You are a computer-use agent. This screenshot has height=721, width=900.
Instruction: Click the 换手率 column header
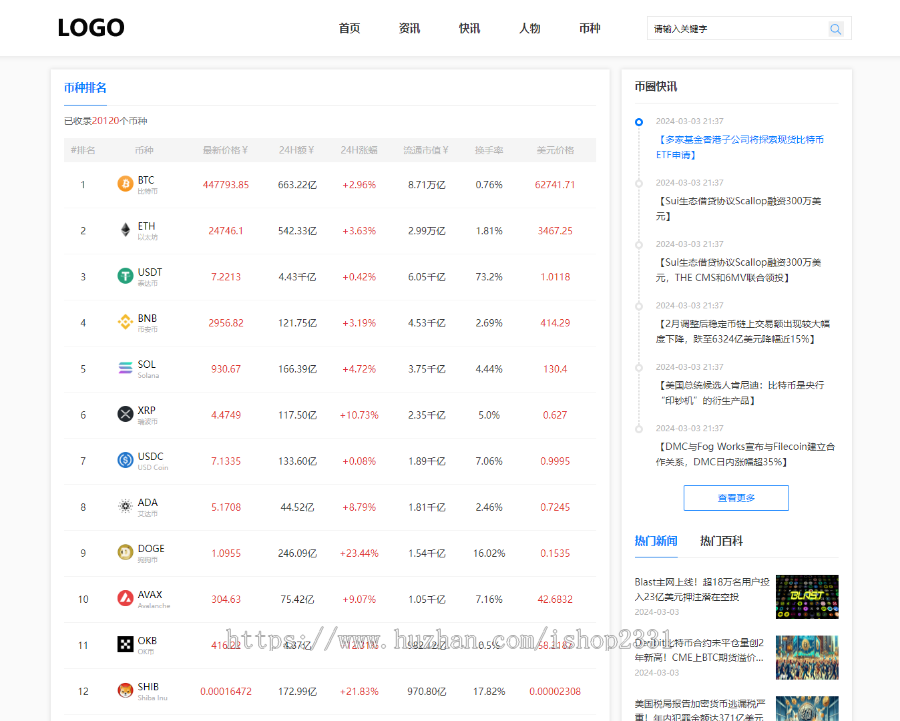click(488, 150)
